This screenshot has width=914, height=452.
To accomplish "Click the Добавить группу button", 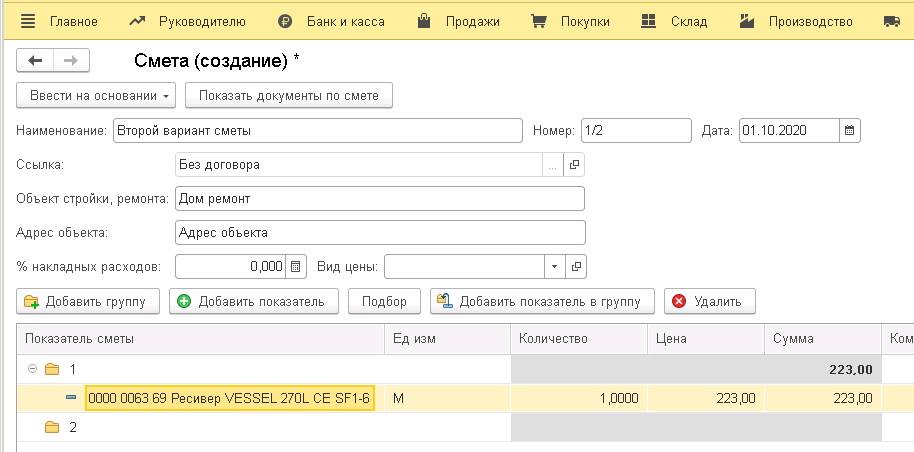I will (x=88, y=302).
